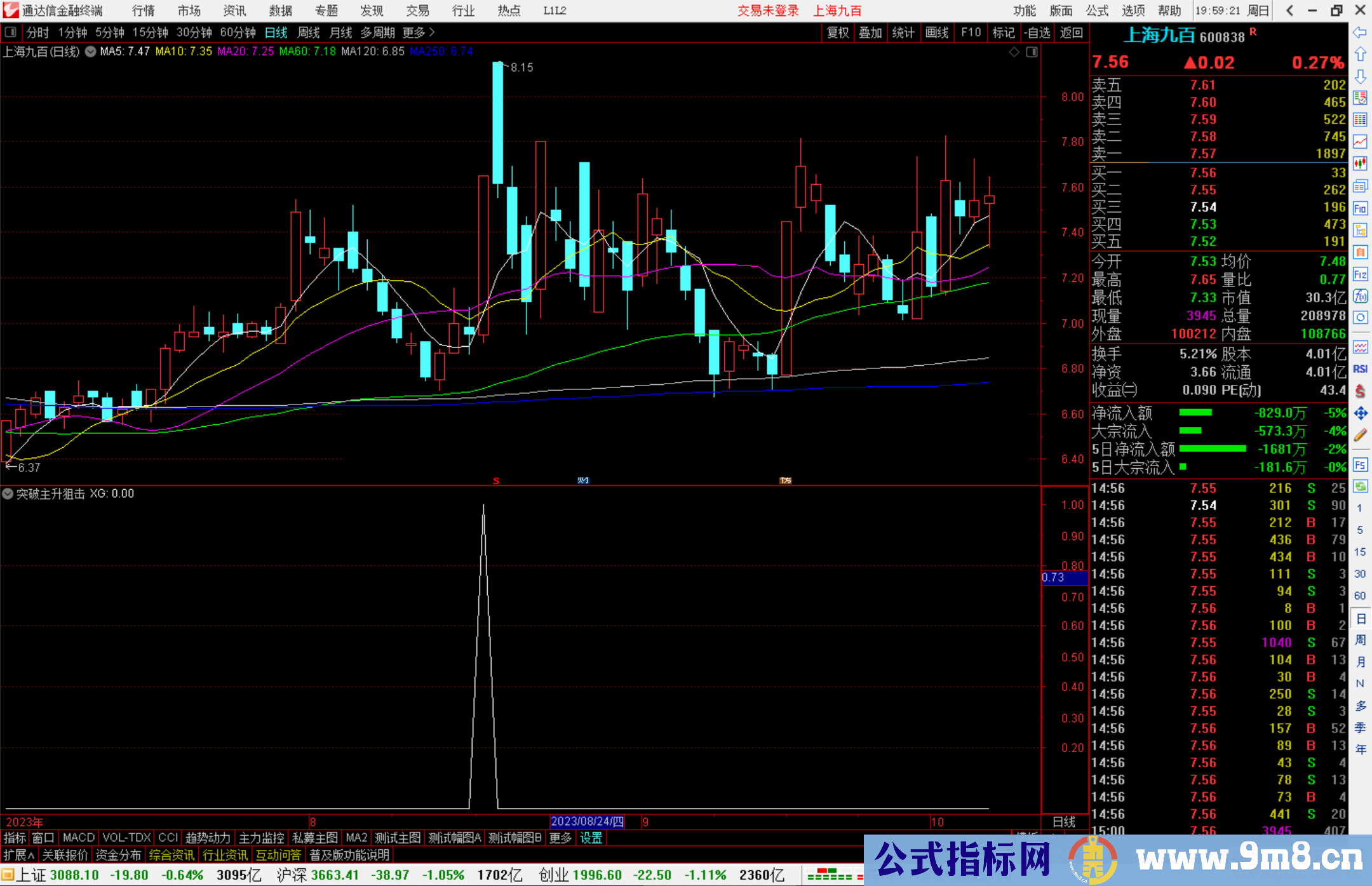Screen dimensions: 1372x886
Task: Expand the 更多 > period options
Action: 418,32
